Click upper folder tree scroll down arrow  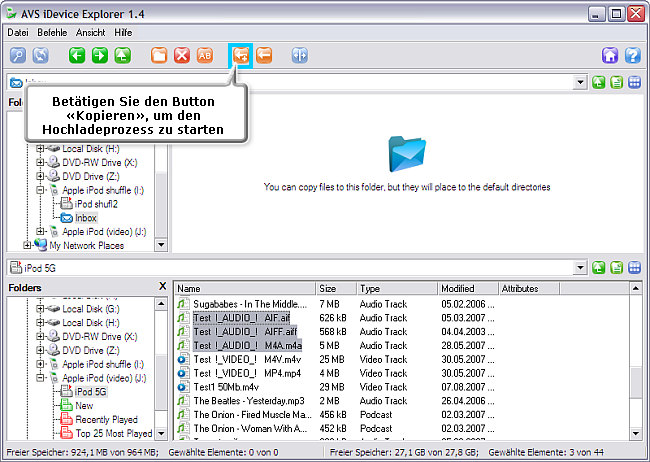161,245
